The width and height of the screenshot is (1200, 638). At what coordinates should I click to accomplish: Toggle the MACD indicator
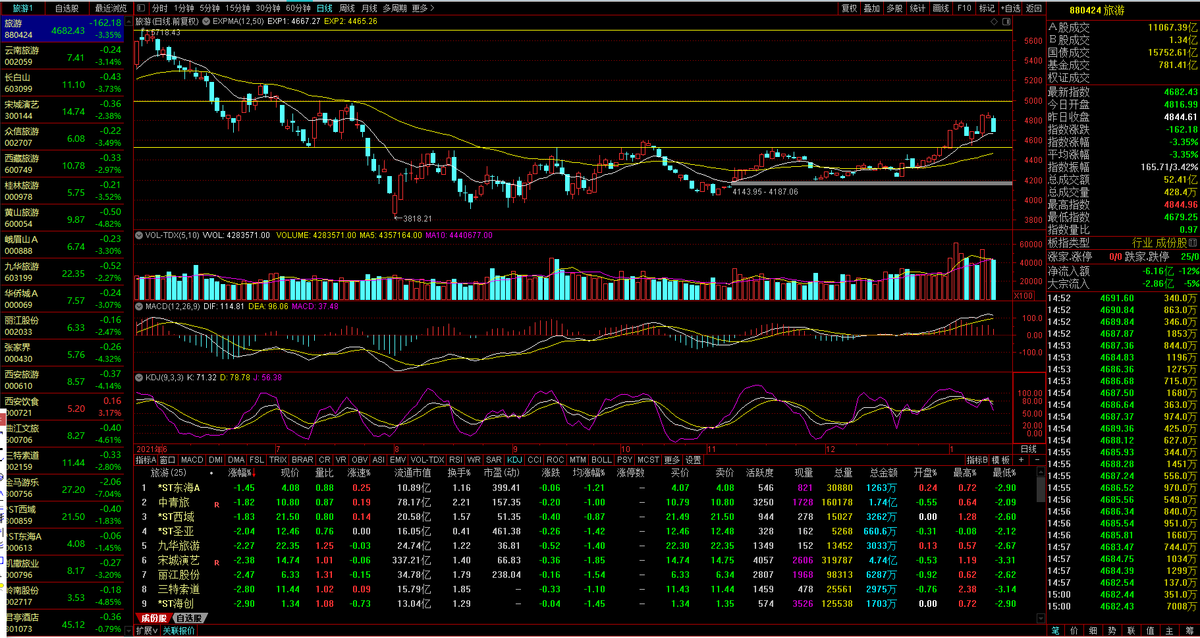pyautogui.click(x=191, y=460)
